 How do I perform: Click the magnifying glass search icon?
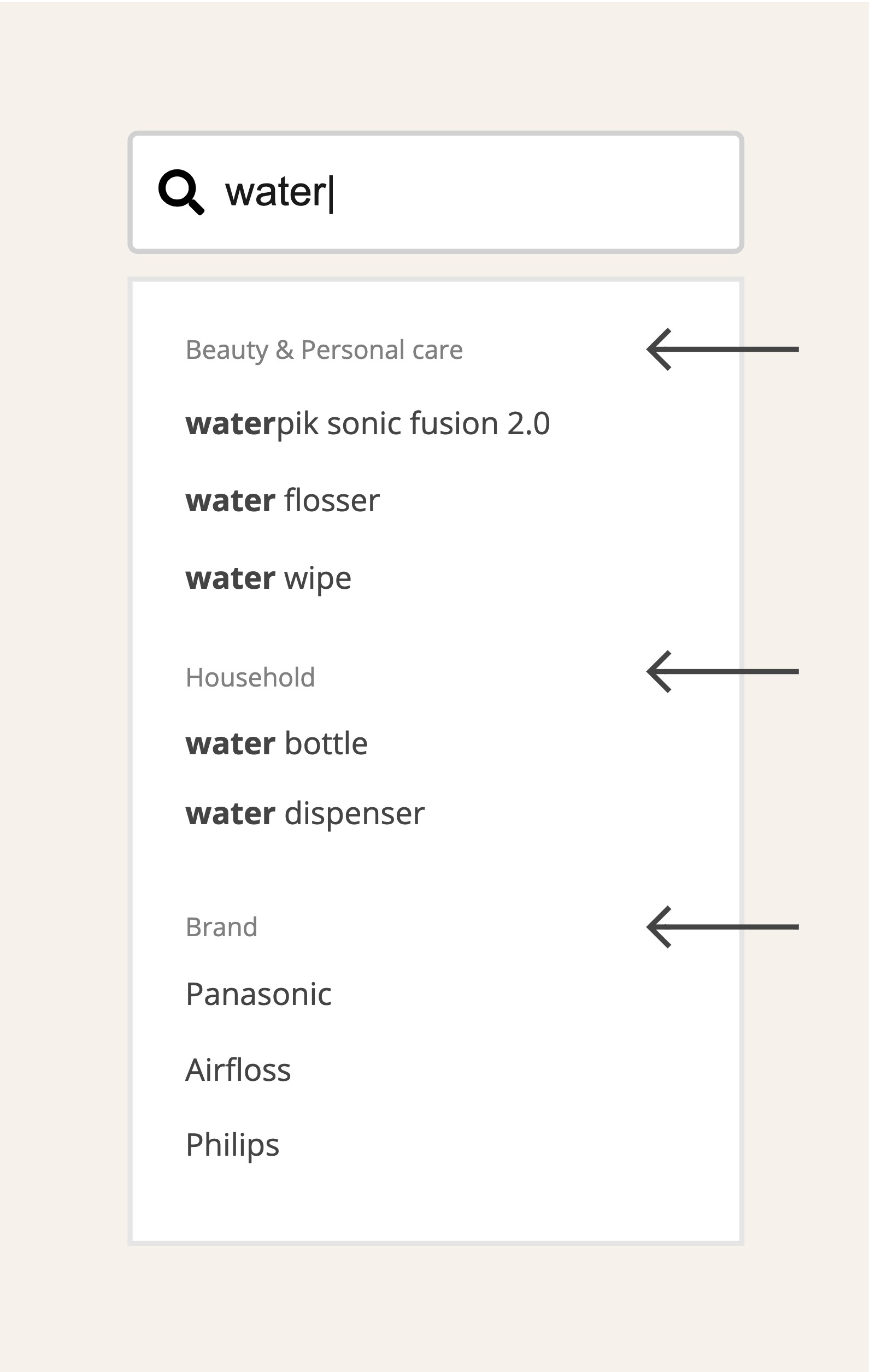click(x=181, y=192)
